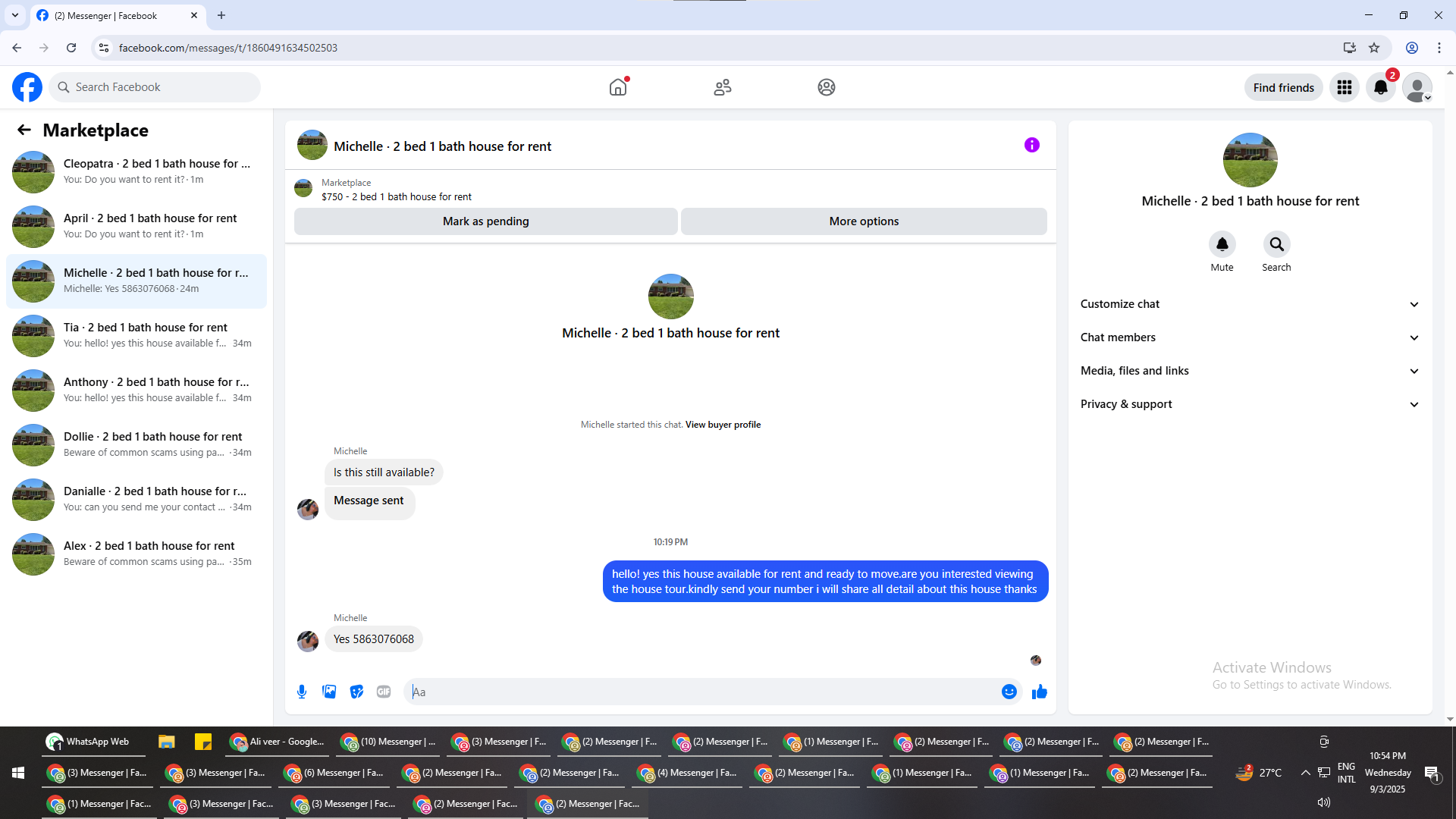Click More options button
The width and height of the screenshot is (1456, 819).
coord(864,221)
